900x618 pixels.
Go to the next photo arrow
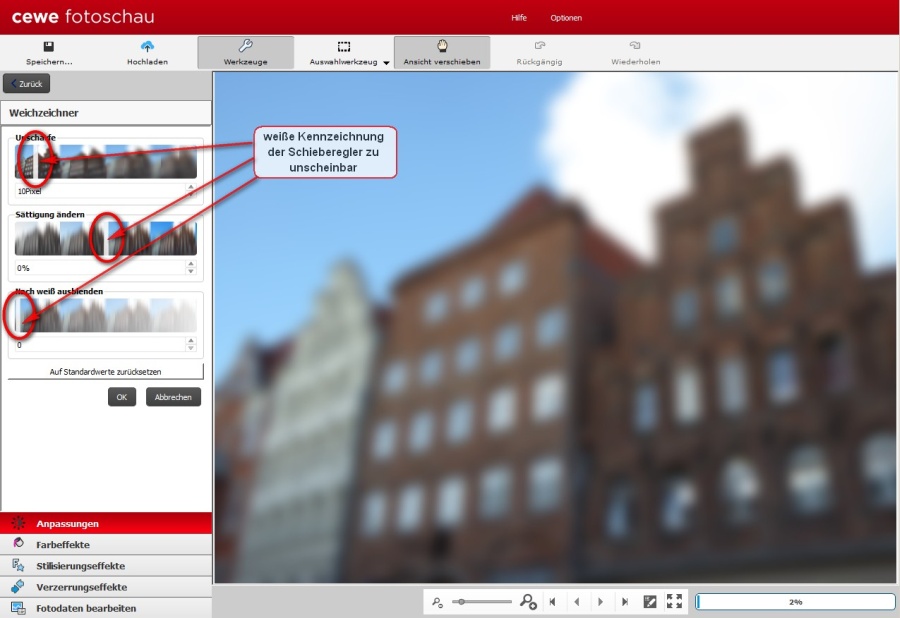click(x=601, y=602)
